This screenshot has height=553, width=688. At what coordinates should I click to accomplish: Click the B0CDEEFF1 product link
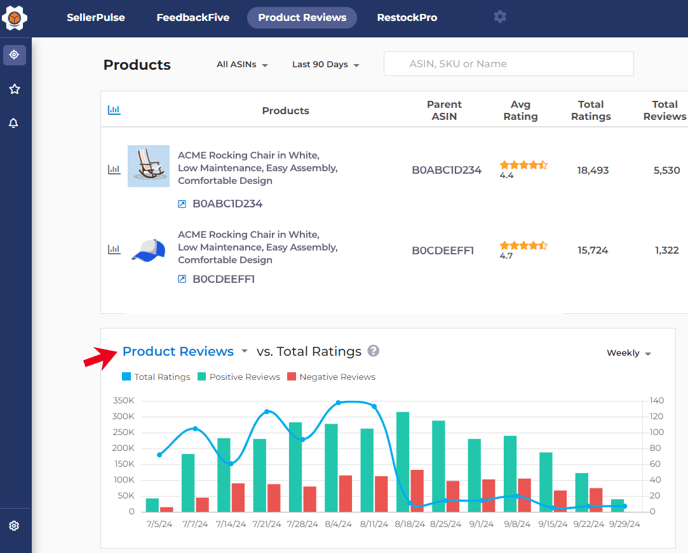pyautogui.click(x=224, y=279)
